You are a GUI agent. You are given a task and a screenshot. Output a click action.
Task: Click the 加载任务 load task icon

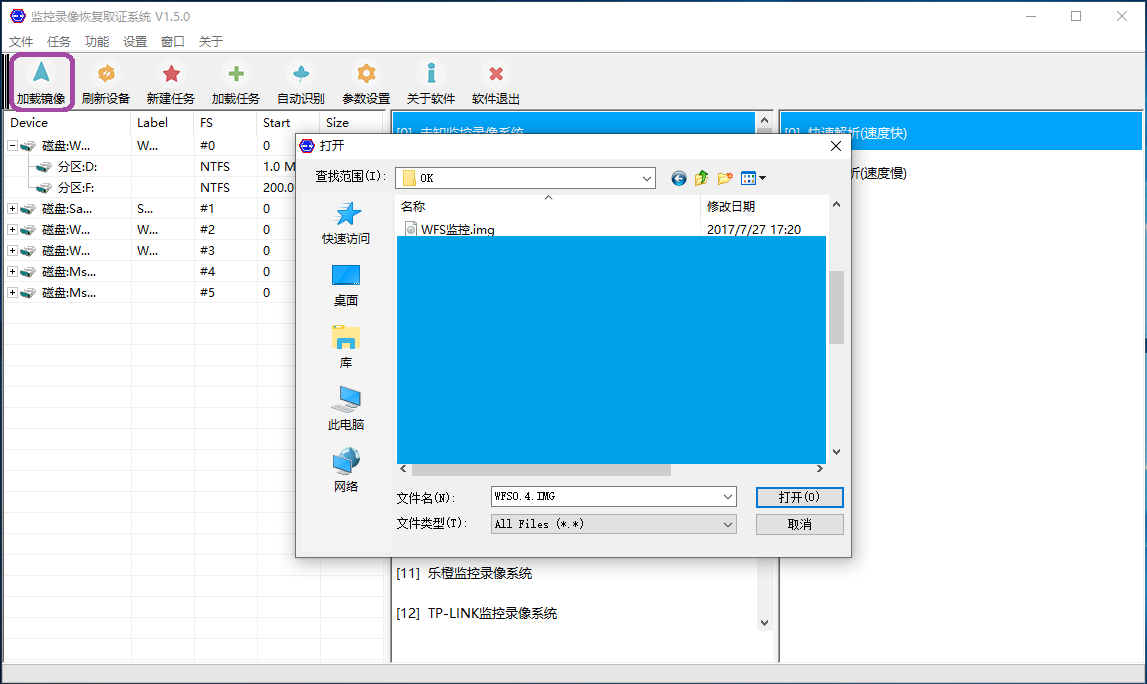pos(235,74)
